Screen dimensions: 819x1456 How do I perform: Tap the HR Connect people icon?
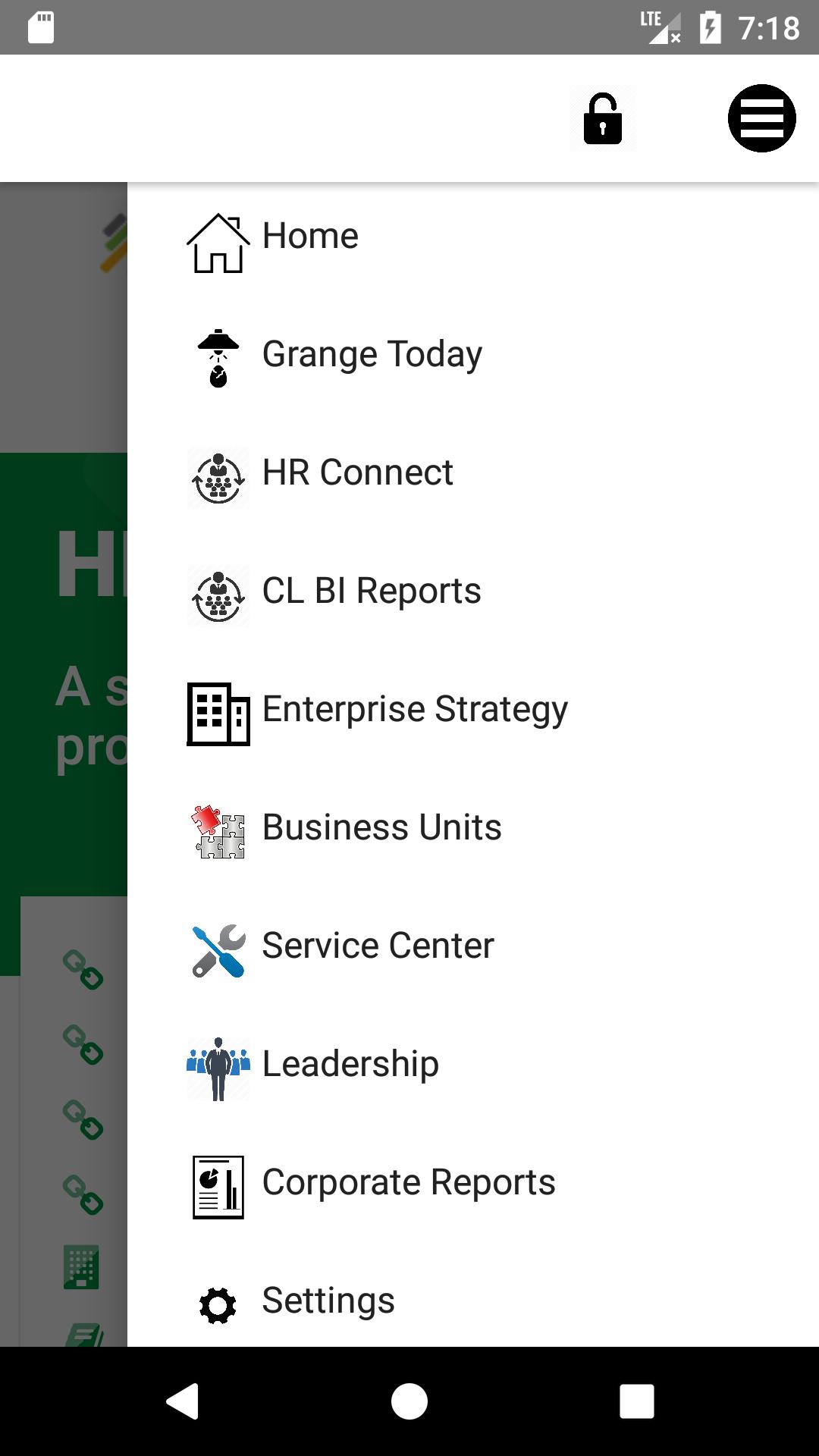tap(218, 478)
